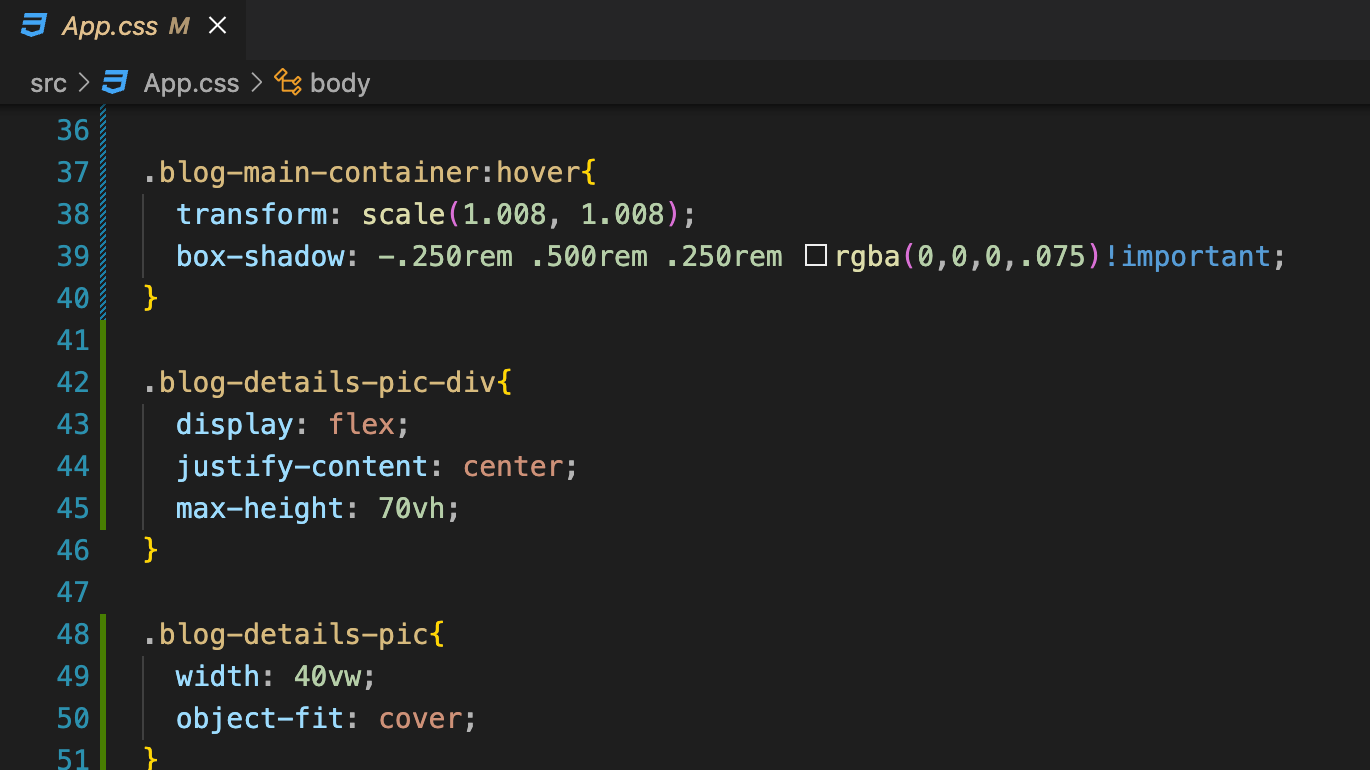Click line number 42 in gutter
Image resolution: width=1370 pixels, height=770 pixels.
73,382
